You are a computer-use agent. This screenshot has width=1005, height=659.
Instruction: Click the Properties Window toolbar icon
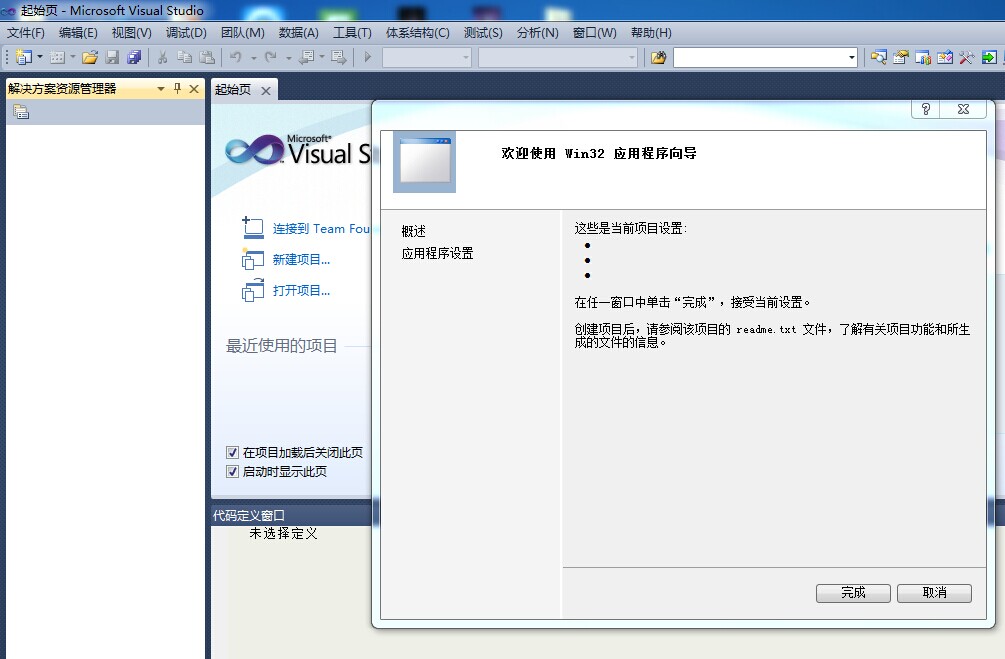901,57
